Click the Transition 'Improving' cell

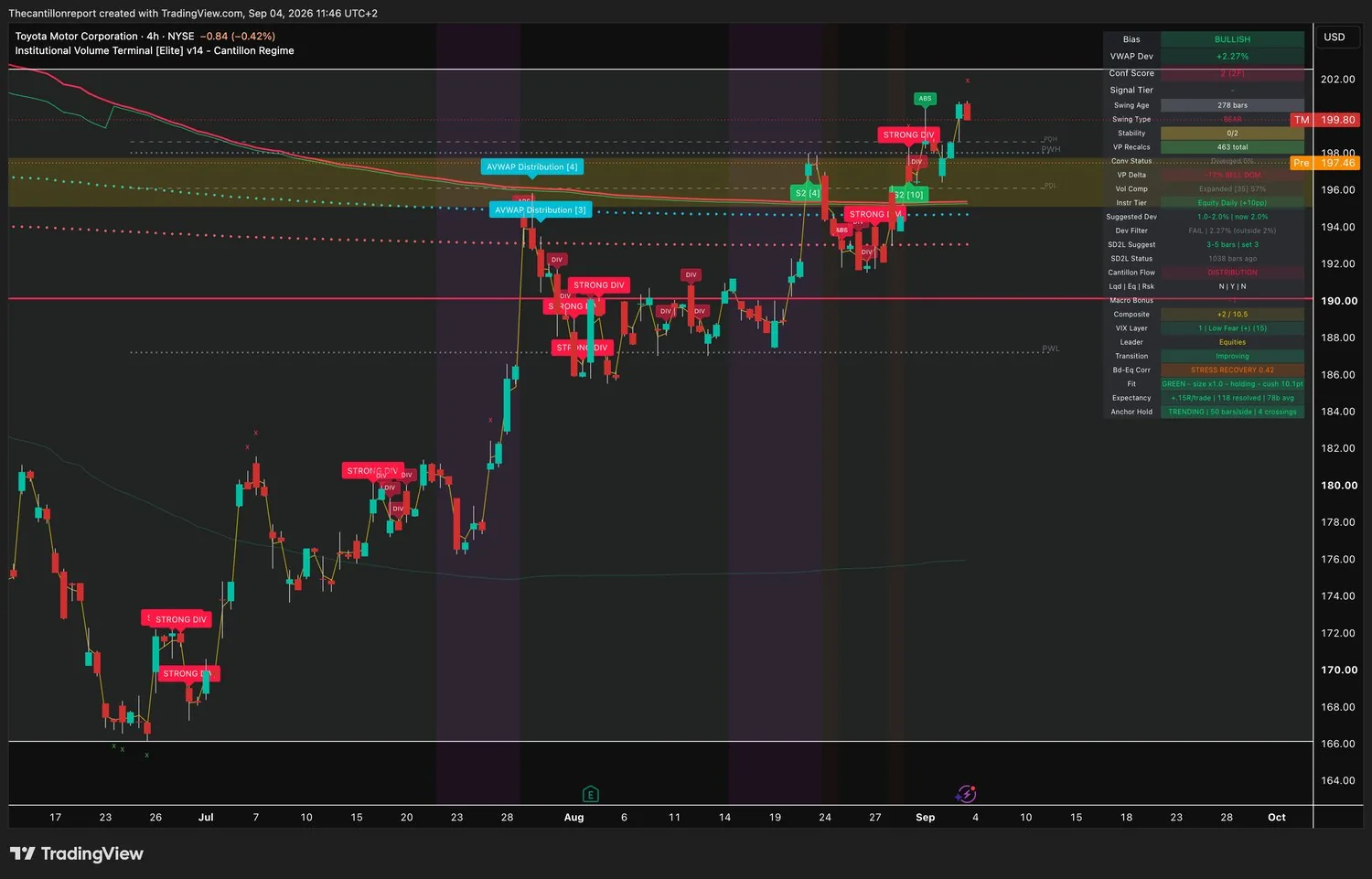click(1232, 357)
